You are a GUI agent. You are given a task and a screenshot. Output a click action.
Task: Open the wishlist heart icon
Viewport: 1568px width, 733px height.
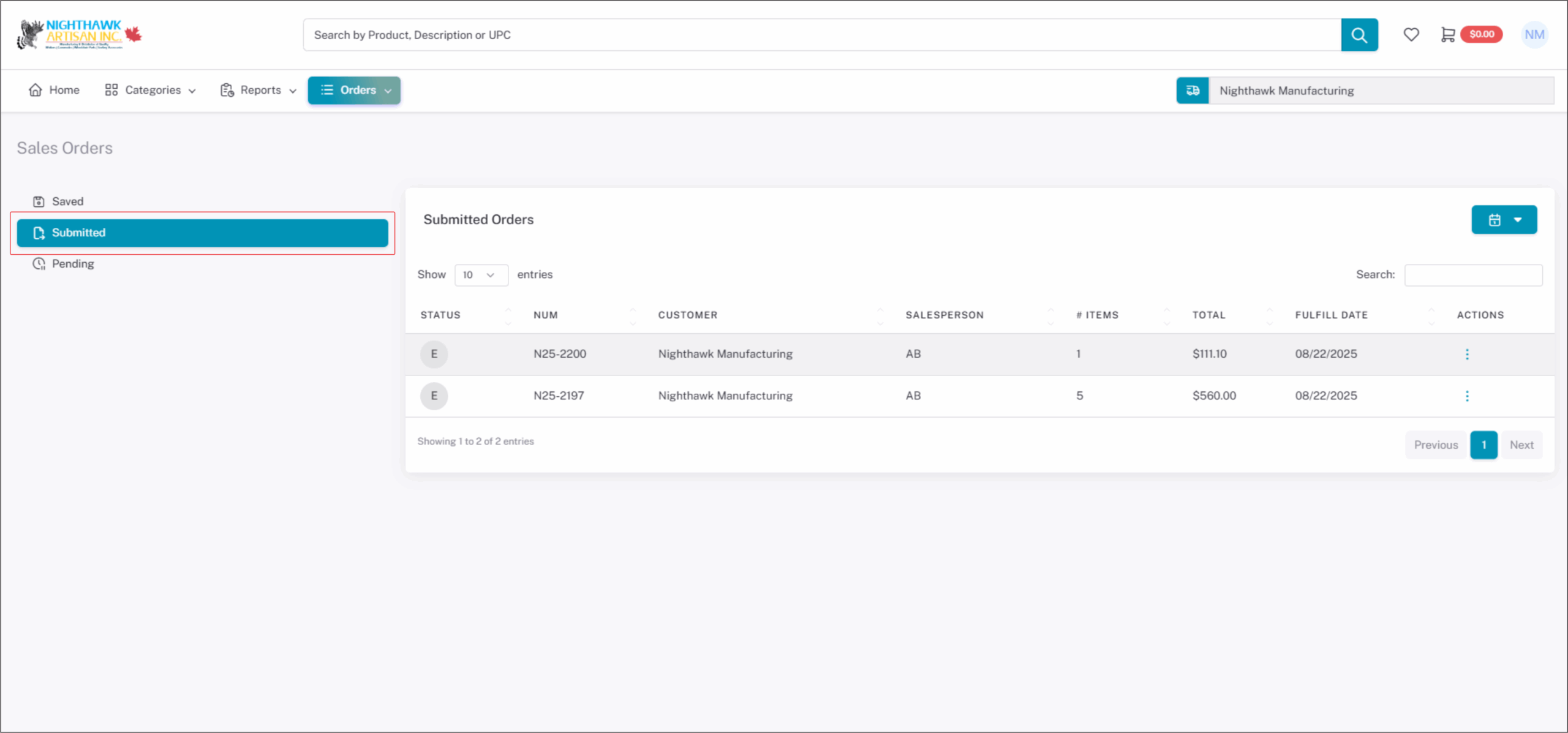point(1411,35)
